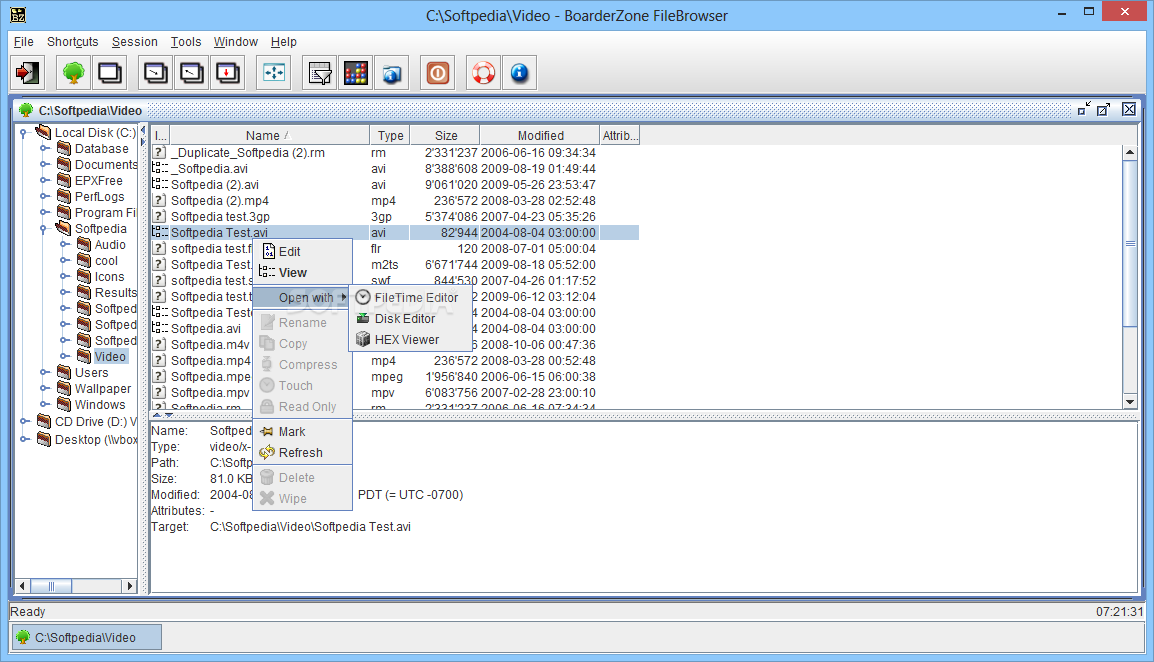Close the internal C:\Softpedia\Video frame

coord(1129,110)
